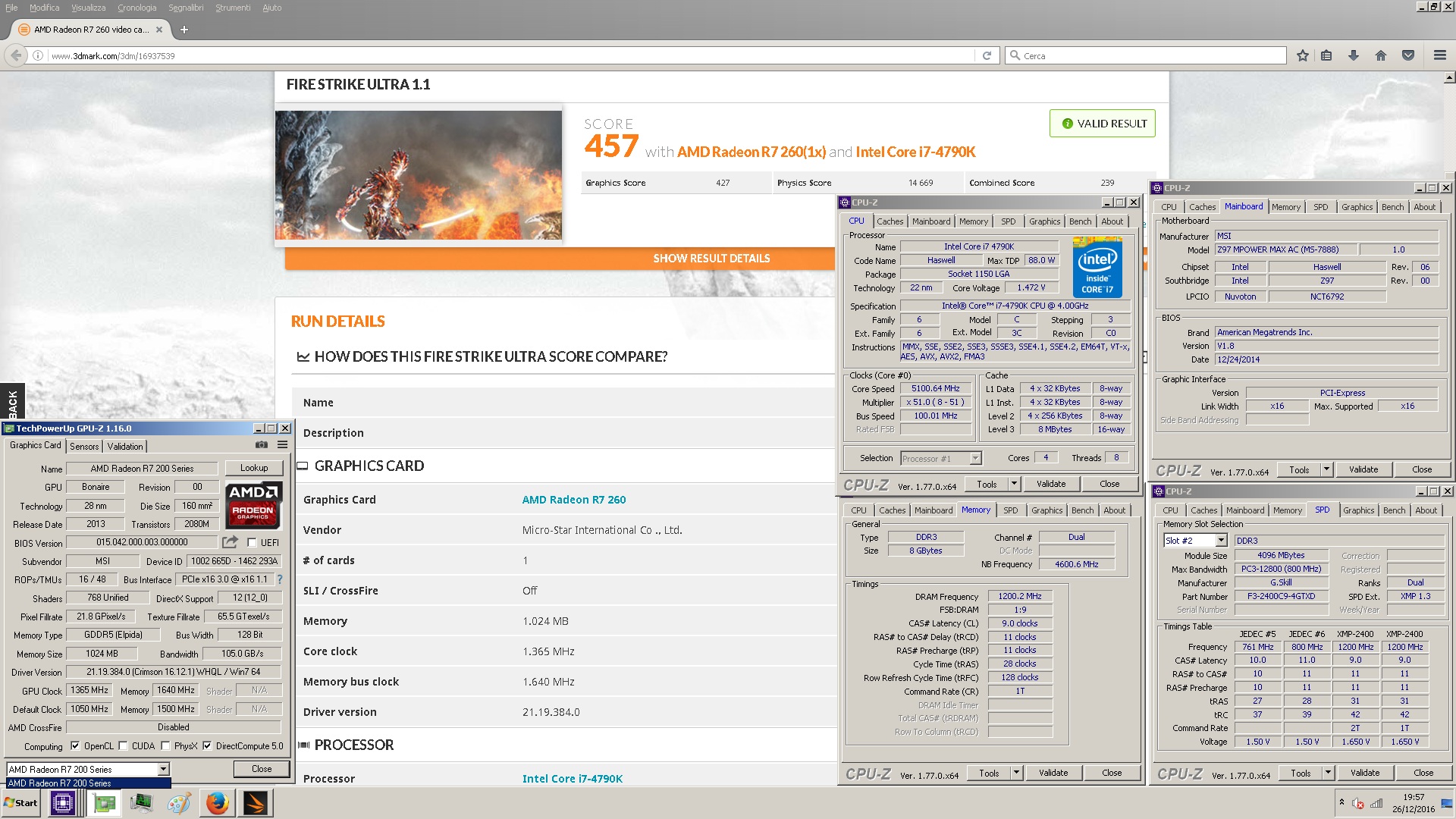This screenshot has height=819, width=1456.
Task: Toggle the CUDA checkbox
Action: pos(123,745)
